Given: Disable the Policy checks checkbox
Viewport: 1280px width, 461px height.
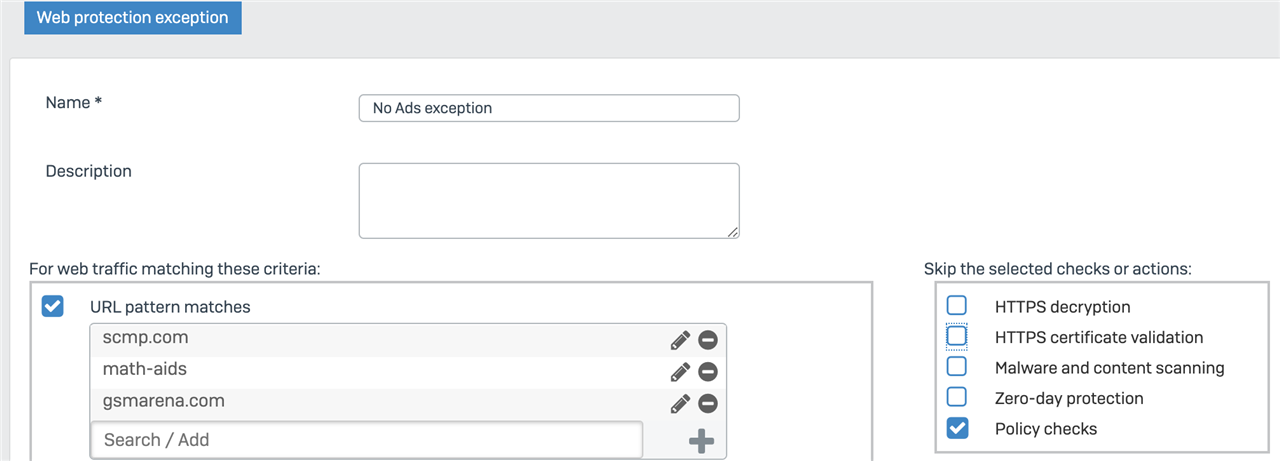Looking at the screenshot, I should (957, 428).
